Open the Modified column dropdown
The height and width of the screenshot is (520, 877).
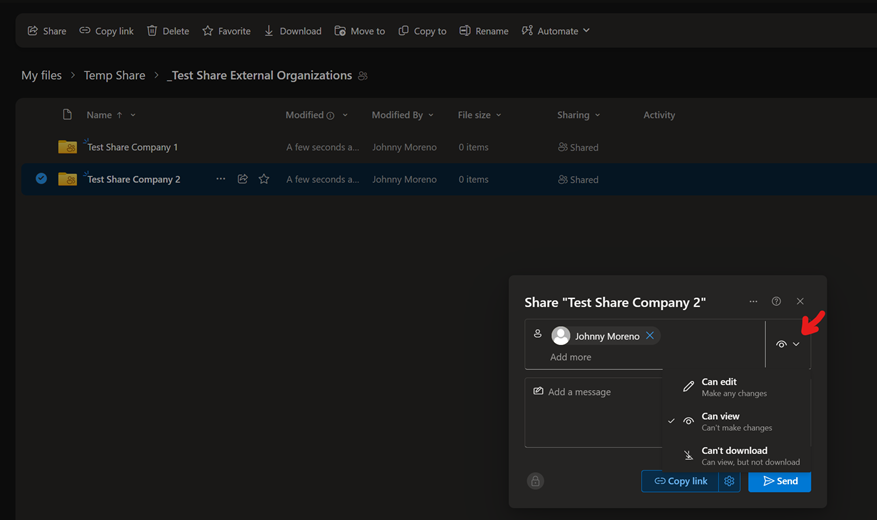(x=345, y=115)
